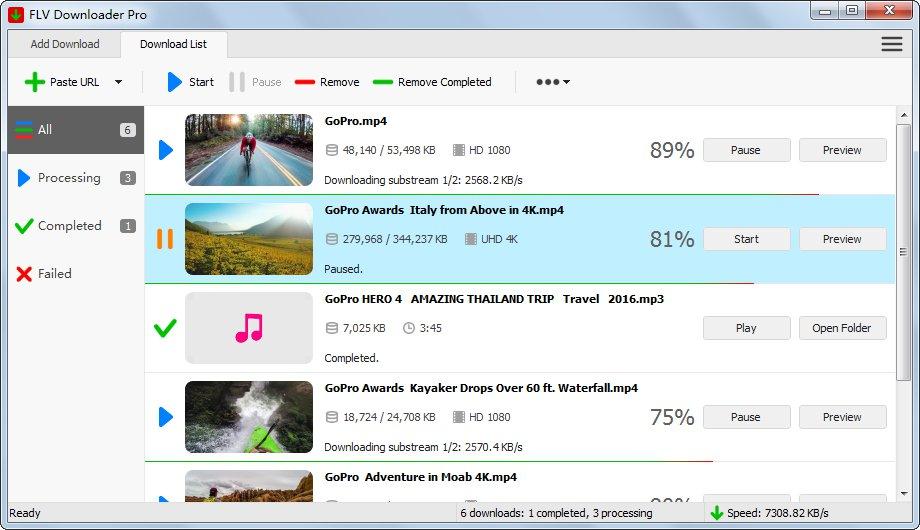
Task: Open the hamburger main menu
Action: pos(892,44)
